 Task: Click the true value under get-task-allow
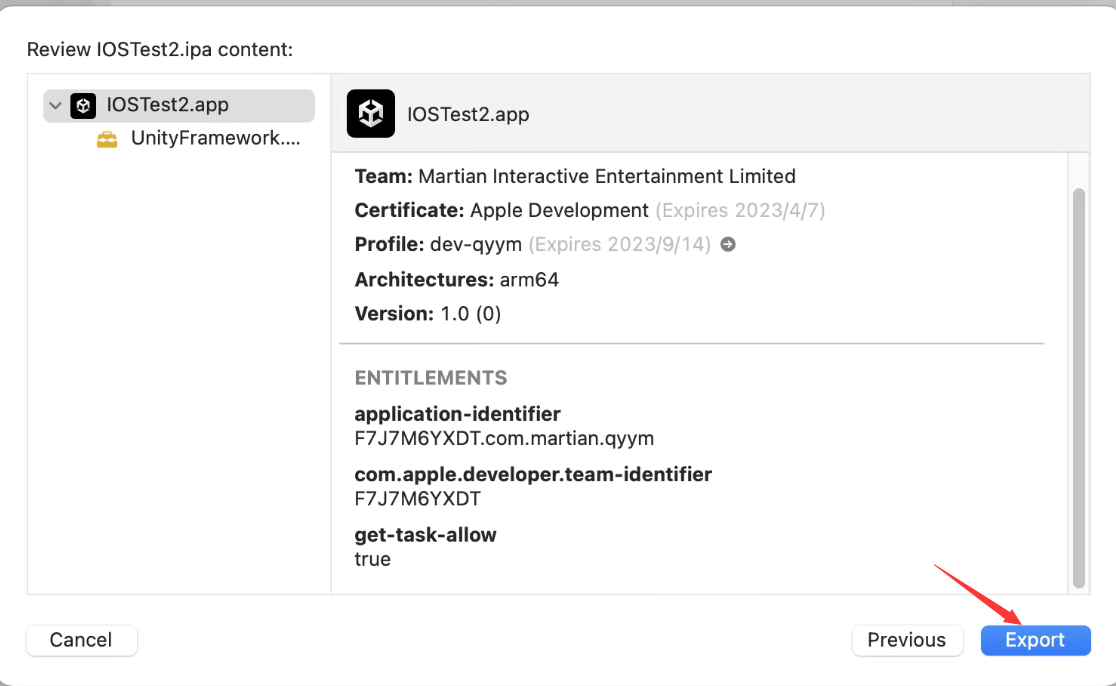tap(372, 559)
